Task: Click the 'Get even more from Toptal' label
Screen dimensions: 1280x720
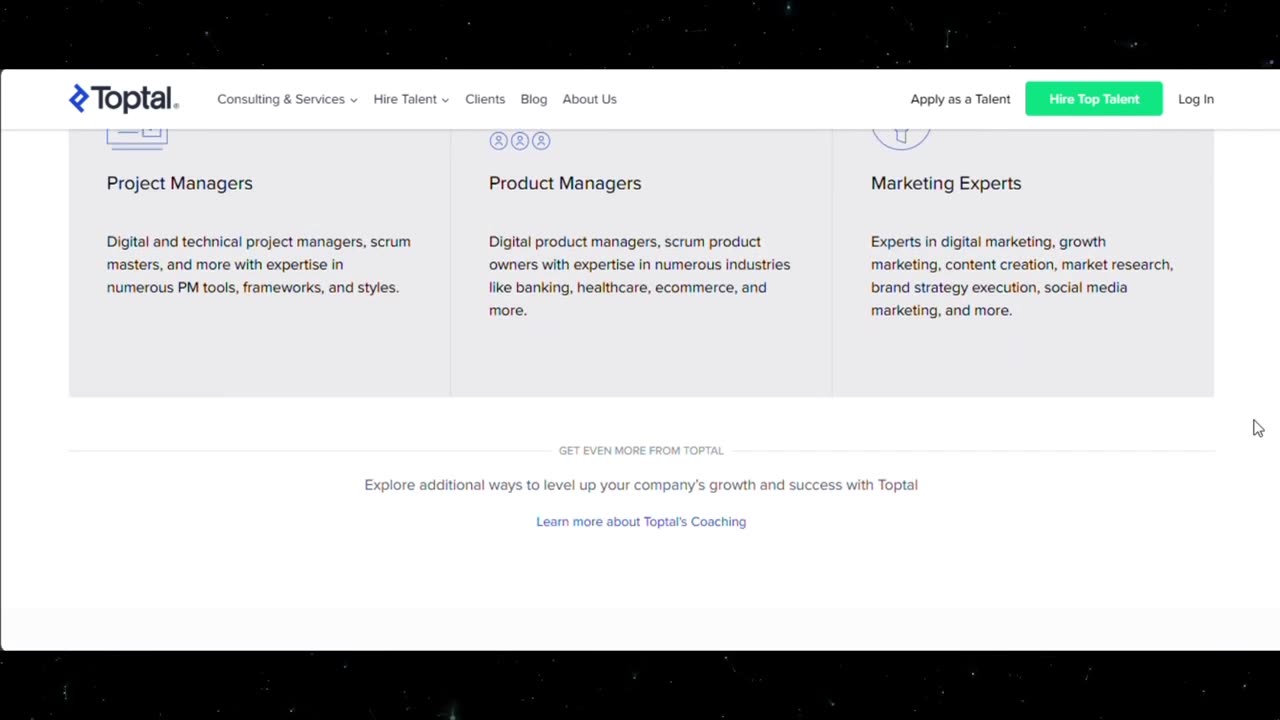Action: pyautogui.click(x=641, y=450)
